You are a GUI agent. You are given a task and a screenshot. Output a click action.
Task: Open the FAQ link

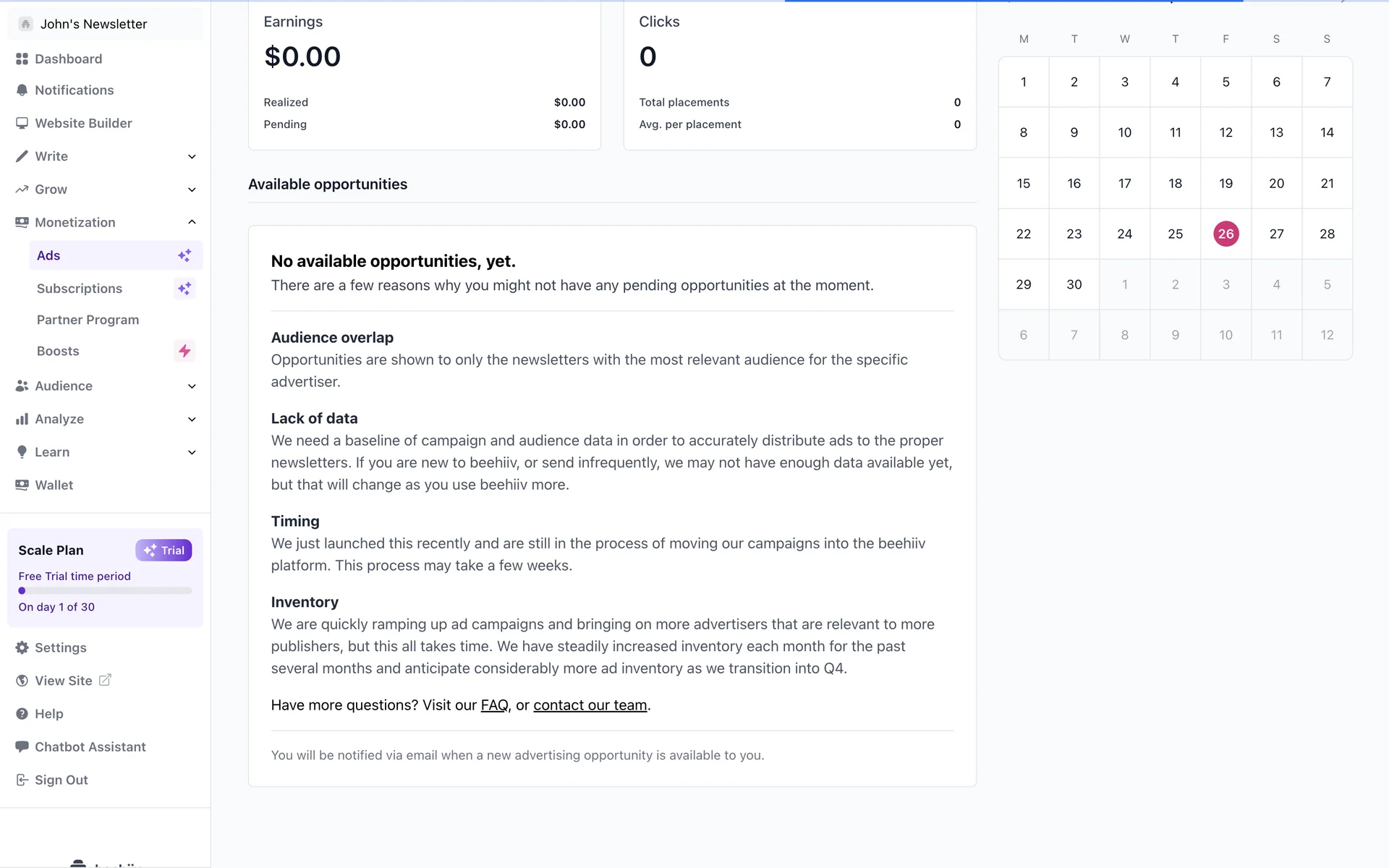(x=494, y=705)
